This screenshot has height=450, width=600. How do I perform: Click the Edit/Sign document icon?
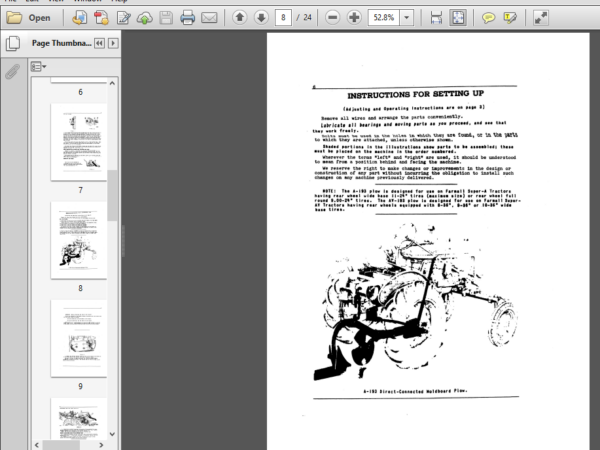(x=123, y=18)
